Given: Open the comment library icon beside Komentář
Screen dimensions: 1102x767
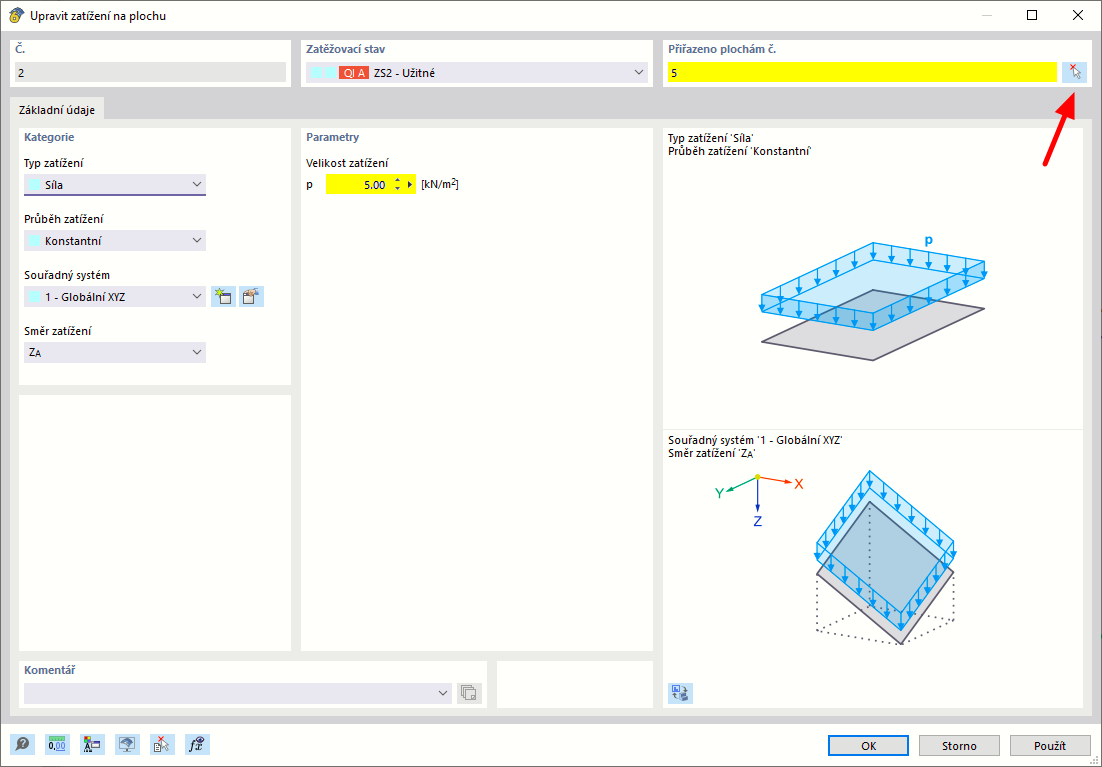Looking at the screenshot, I should pos(469,693).
